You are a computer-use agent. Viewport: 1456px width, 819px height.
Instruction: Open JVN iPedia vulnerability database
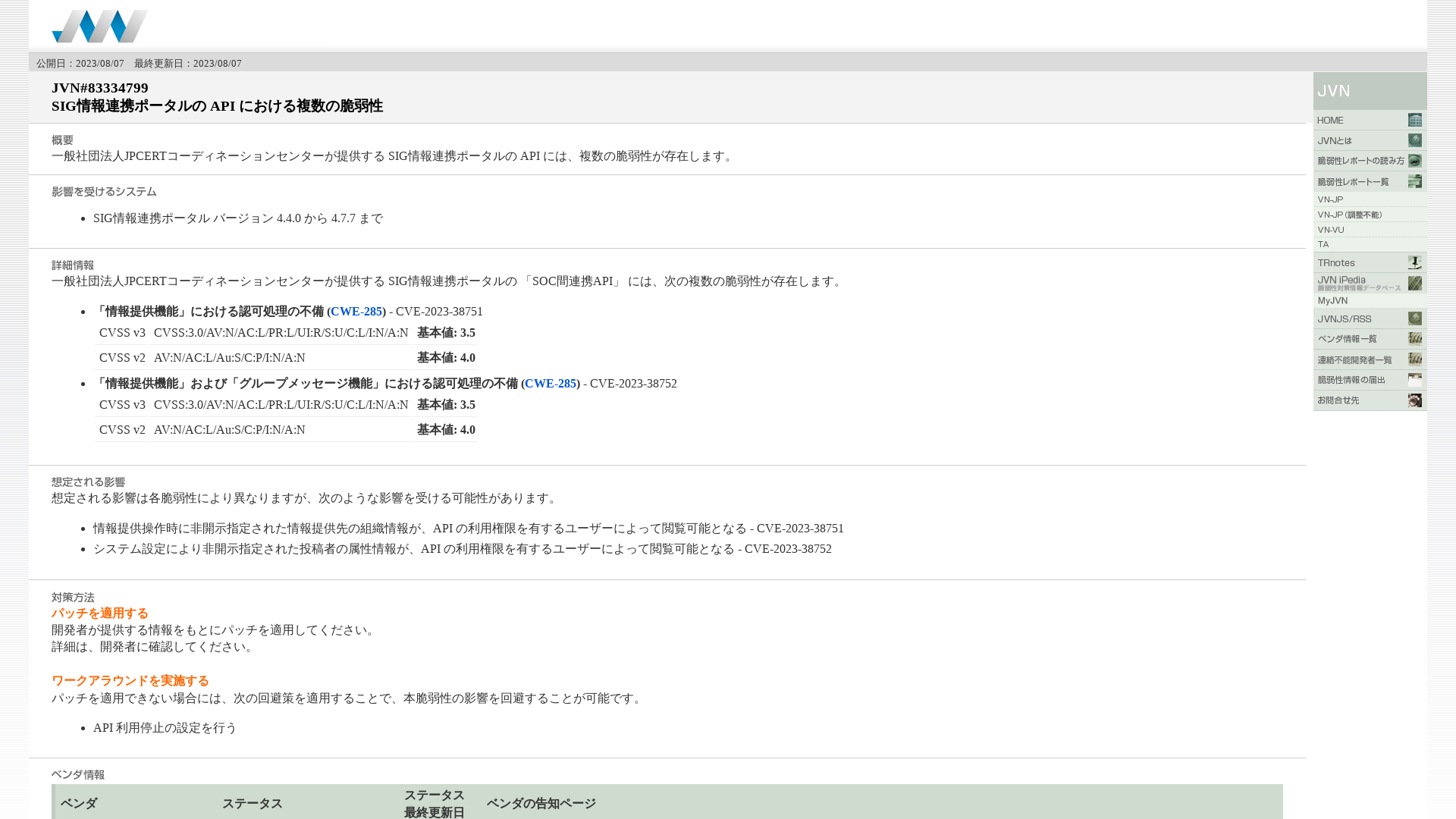1370,284
